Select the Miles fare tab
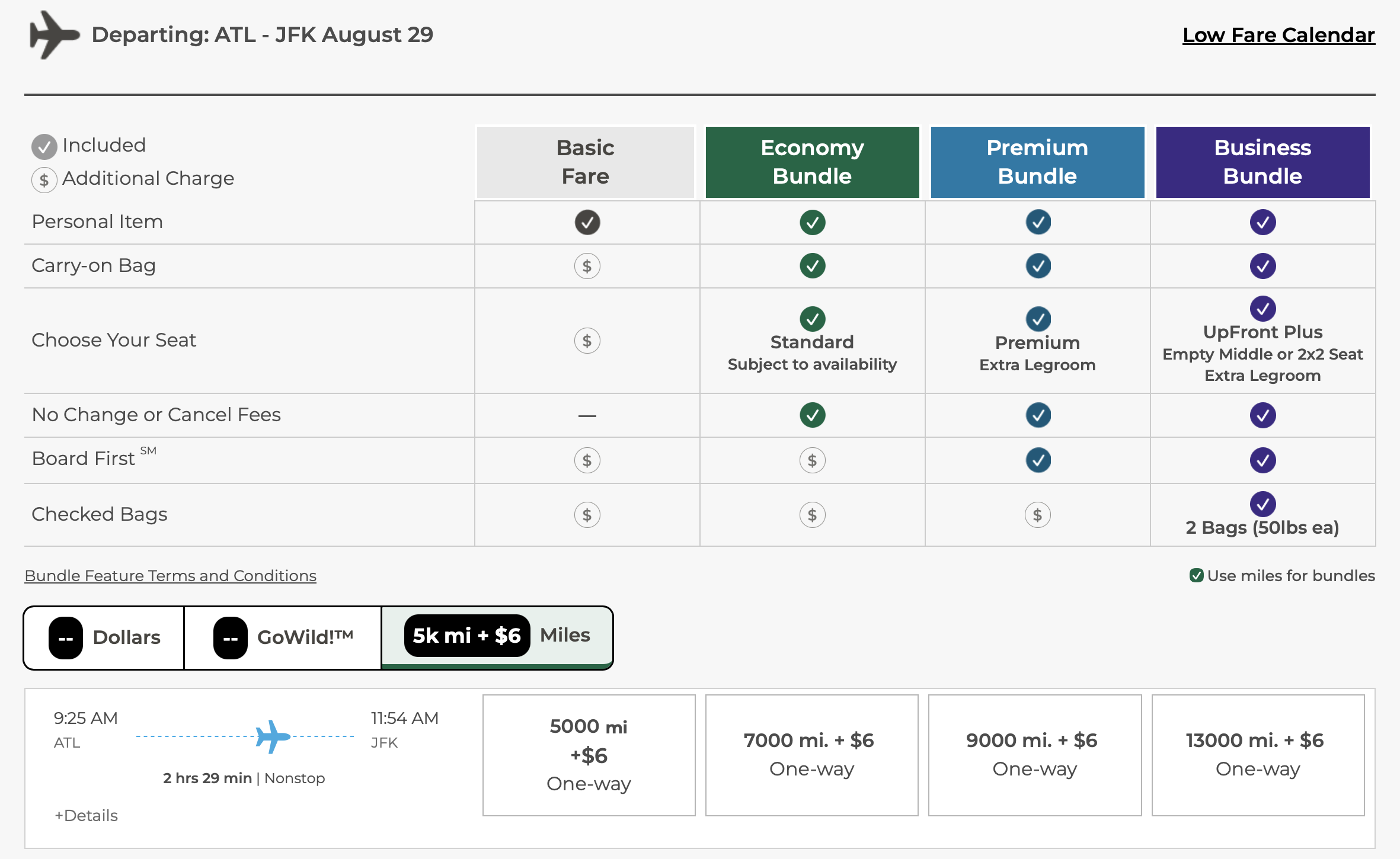 pos(497,637)
